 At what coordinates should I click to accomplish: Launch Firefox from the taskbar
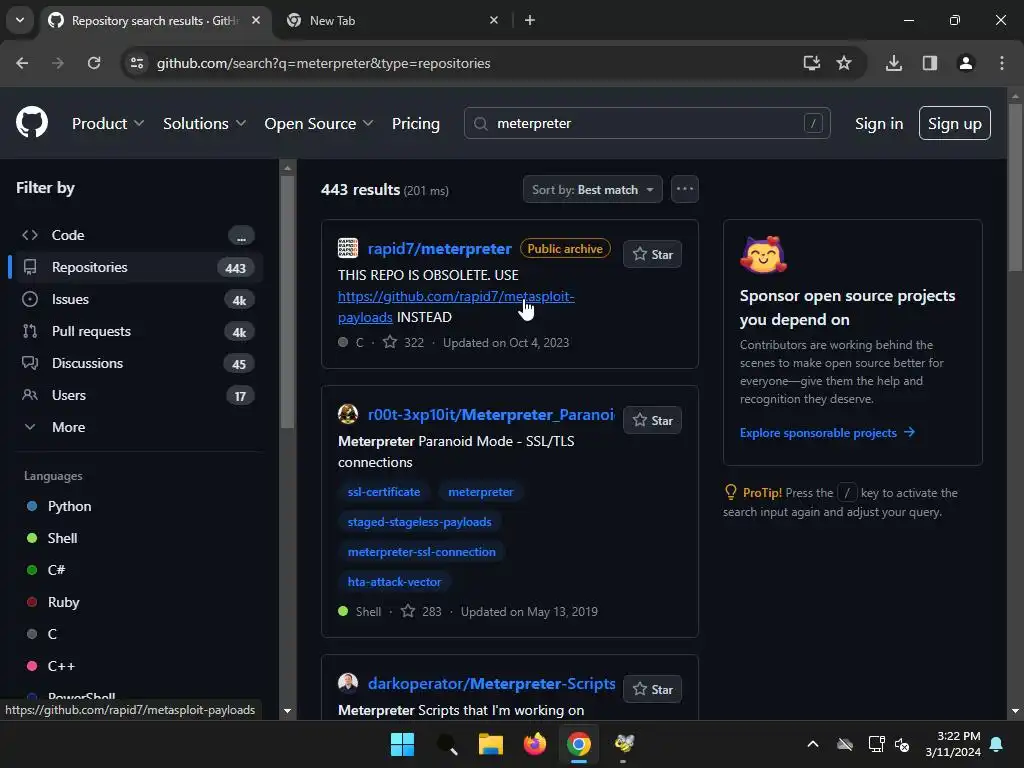[x=535, y=744]
